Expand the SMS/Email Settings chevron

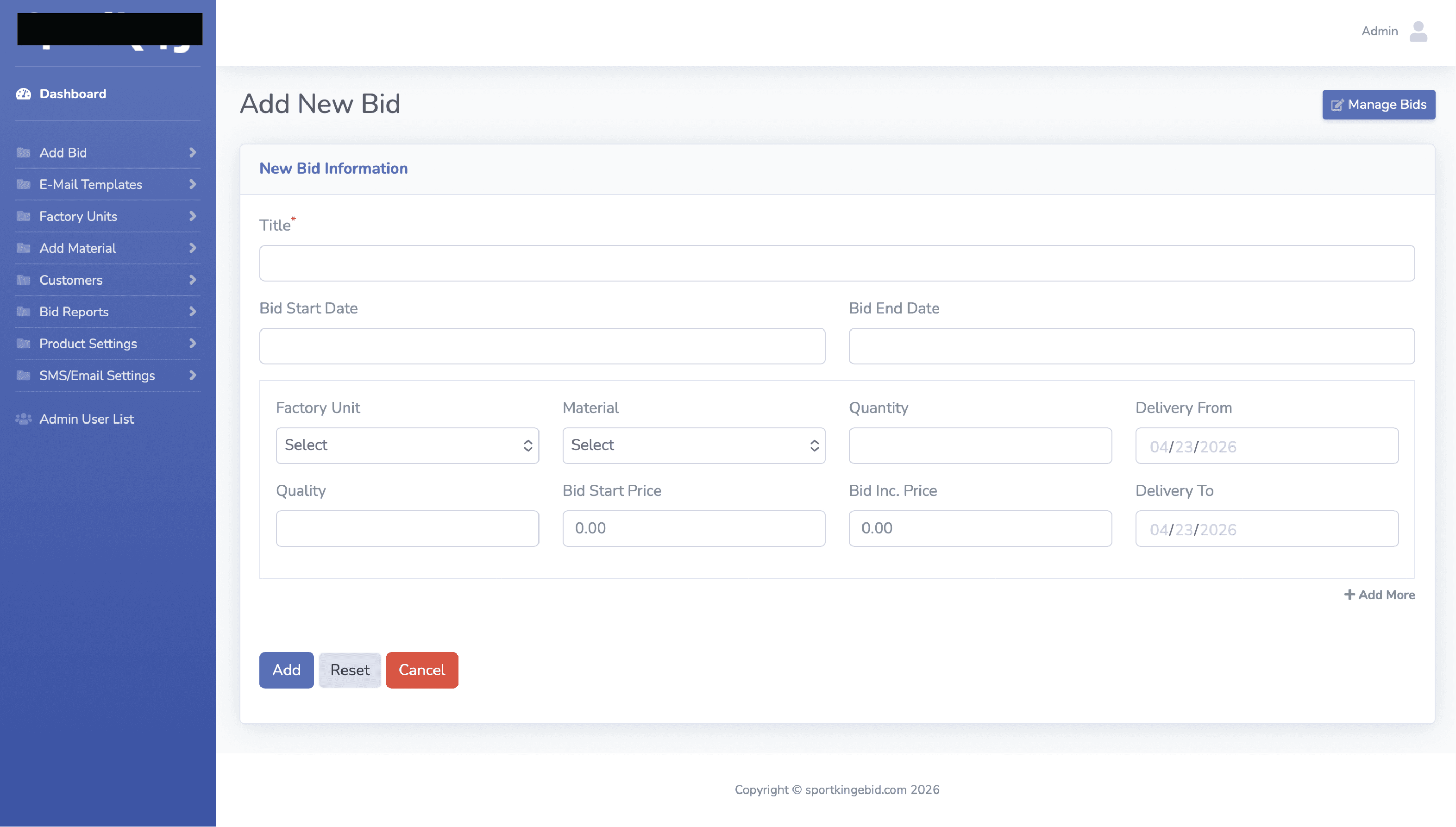193,375
